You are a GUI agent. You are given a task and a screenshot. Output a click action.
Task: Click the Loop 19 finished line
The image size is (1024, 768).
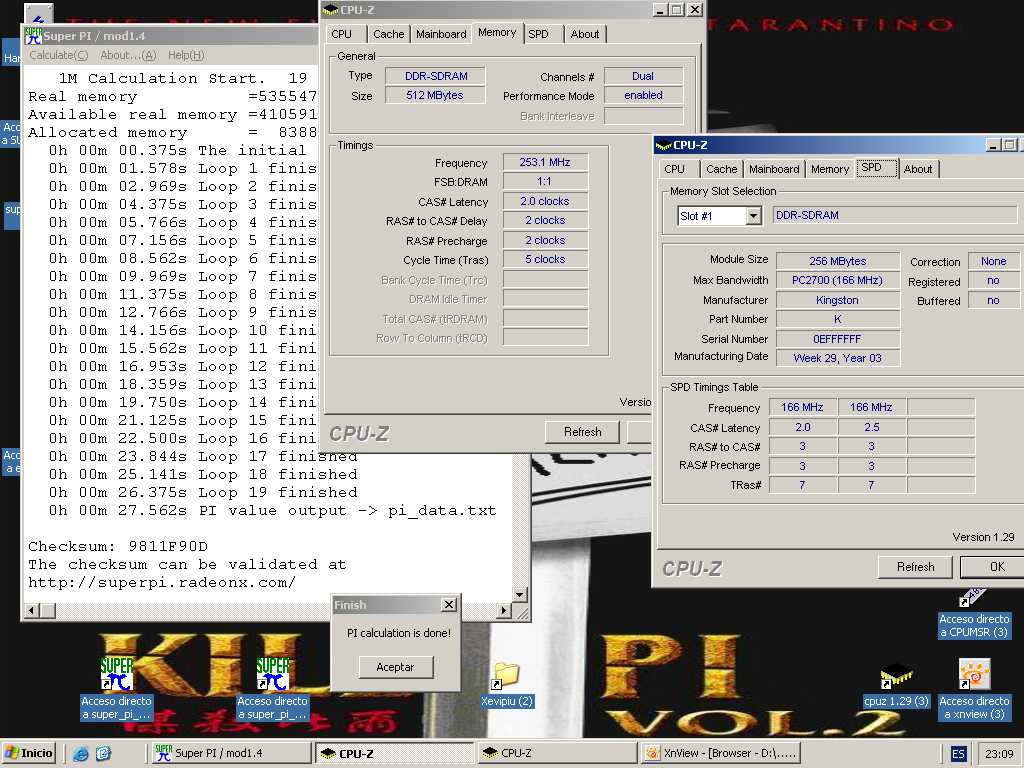pos(203,492)
